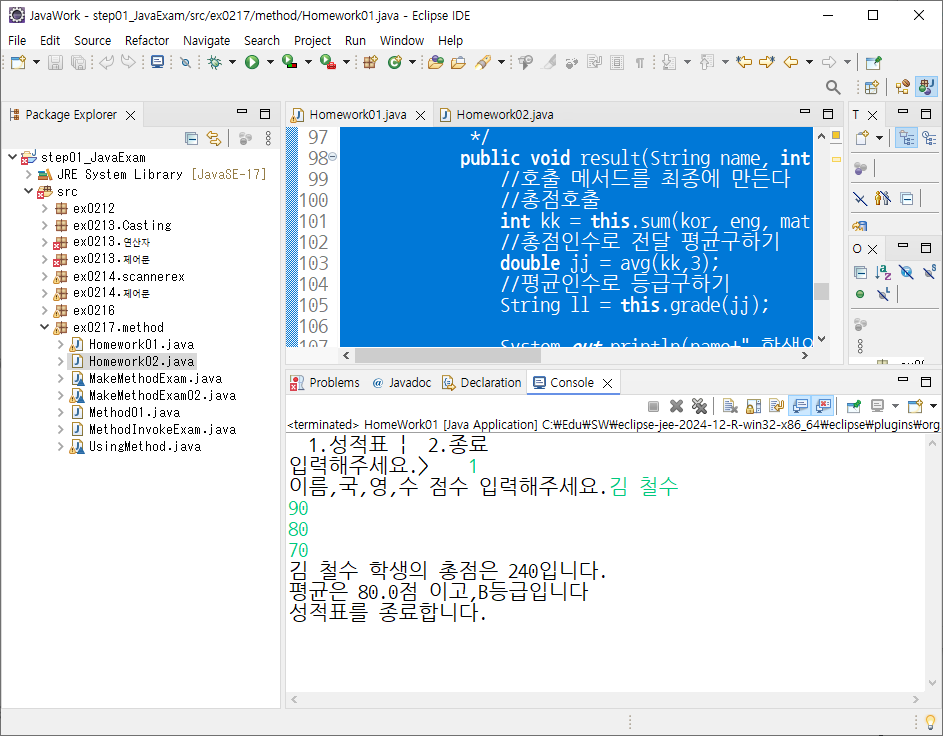Toggle Scroll Lock in Console toolbar
943x736 pixels.
(754, 406)
